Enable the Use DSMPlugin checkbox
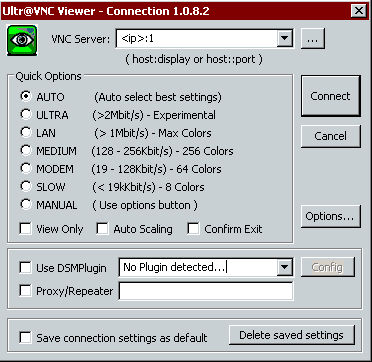 25,267
